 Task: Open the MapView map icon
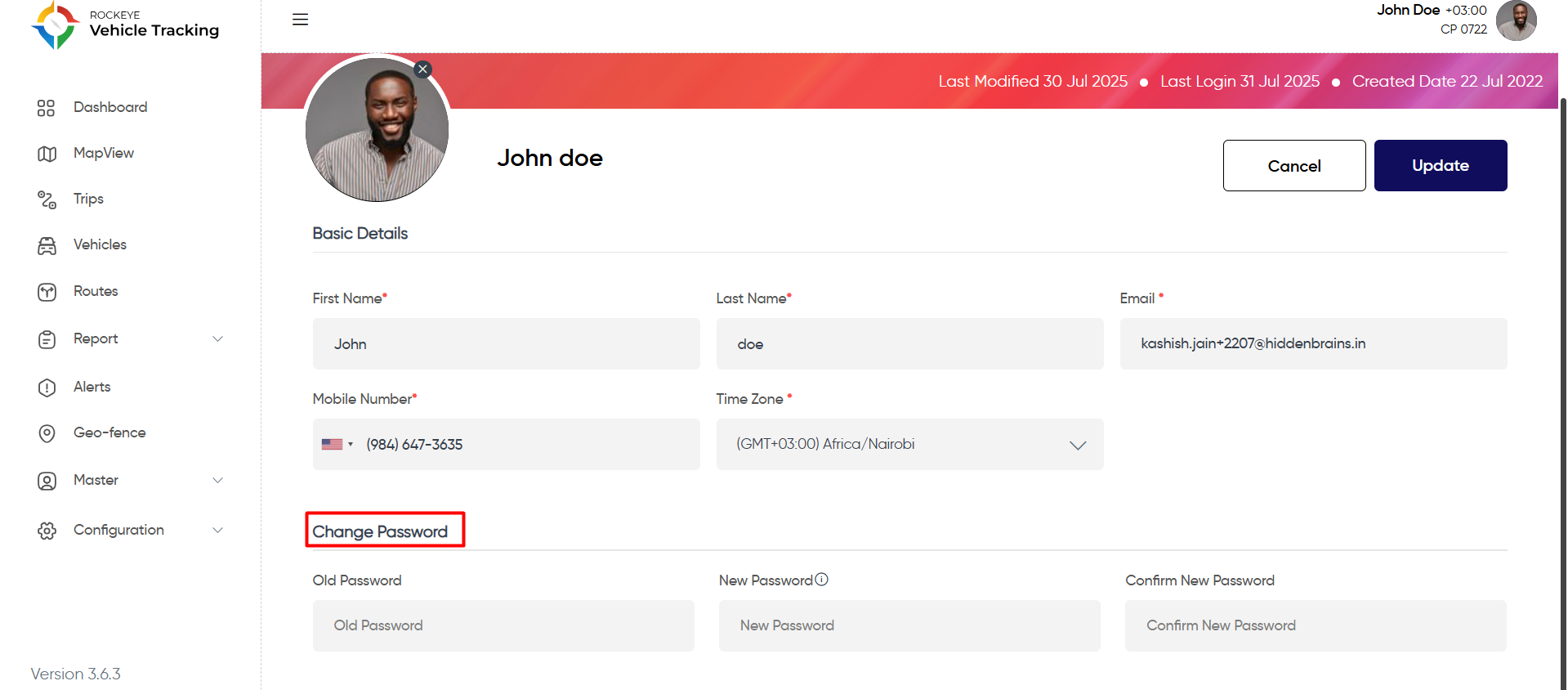click(47, 154)
